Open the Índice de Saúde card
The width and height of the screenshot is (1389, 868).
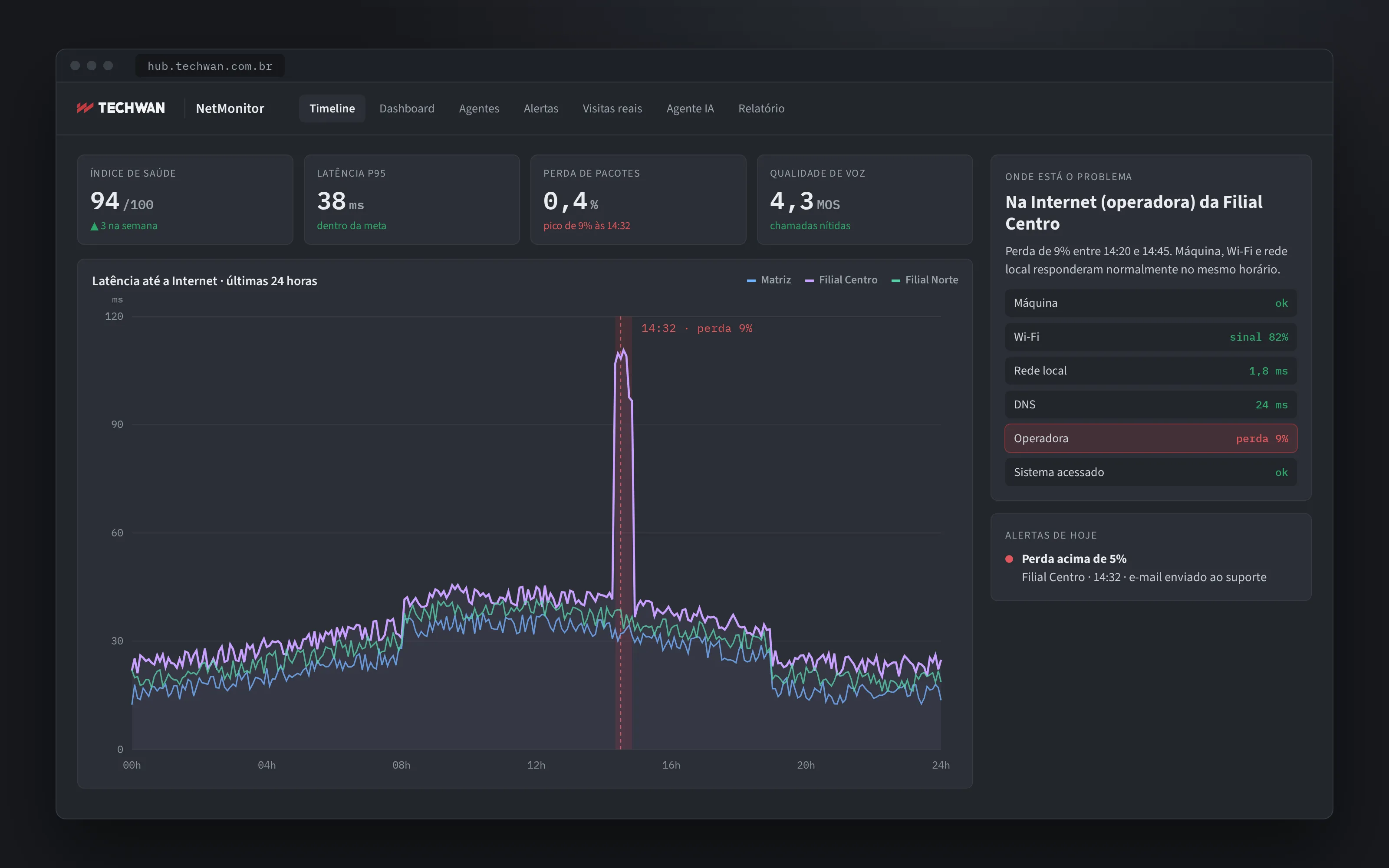point(185,199)
